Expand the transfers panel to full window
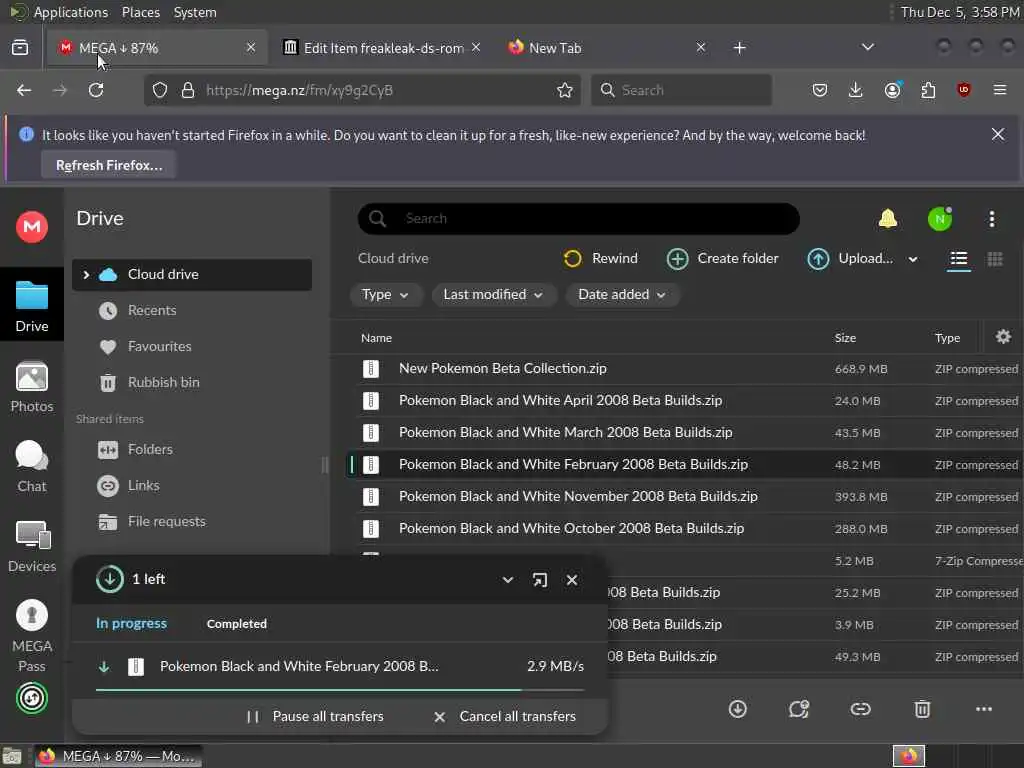1024x768 pixels. click(539, 580)
